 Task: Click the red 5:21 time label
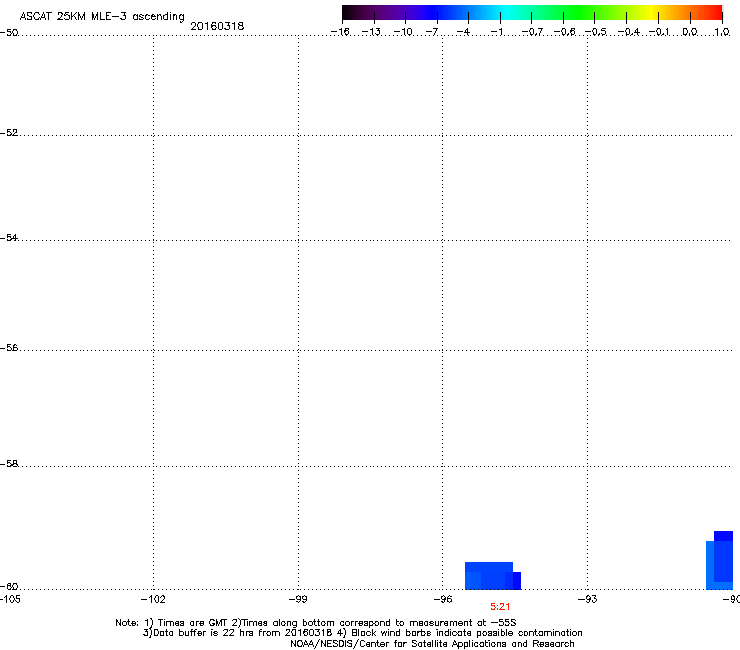tap(500, 607)
